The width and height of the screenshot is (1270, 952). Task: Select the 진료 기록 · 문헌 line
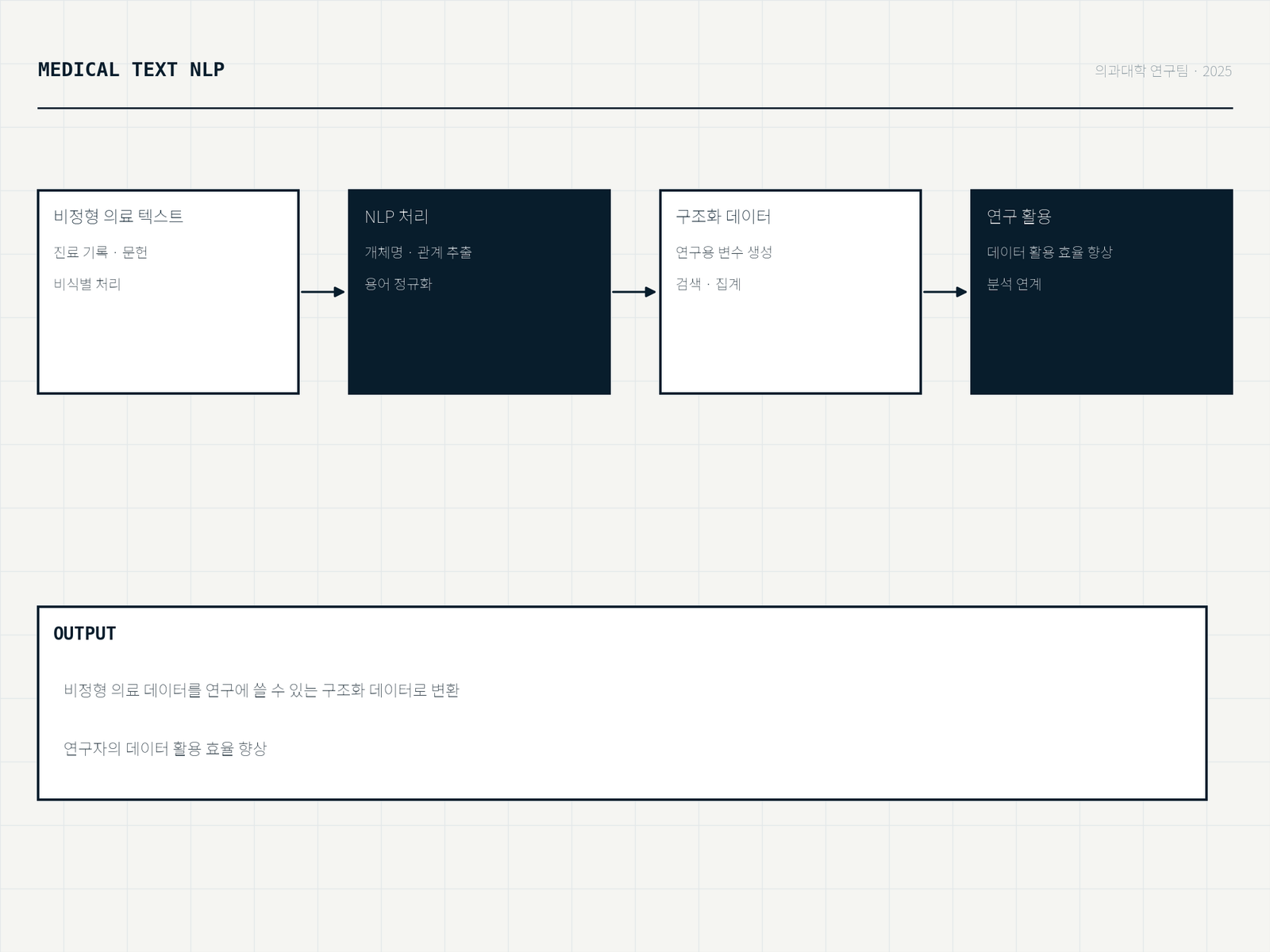tap(101, 252)
